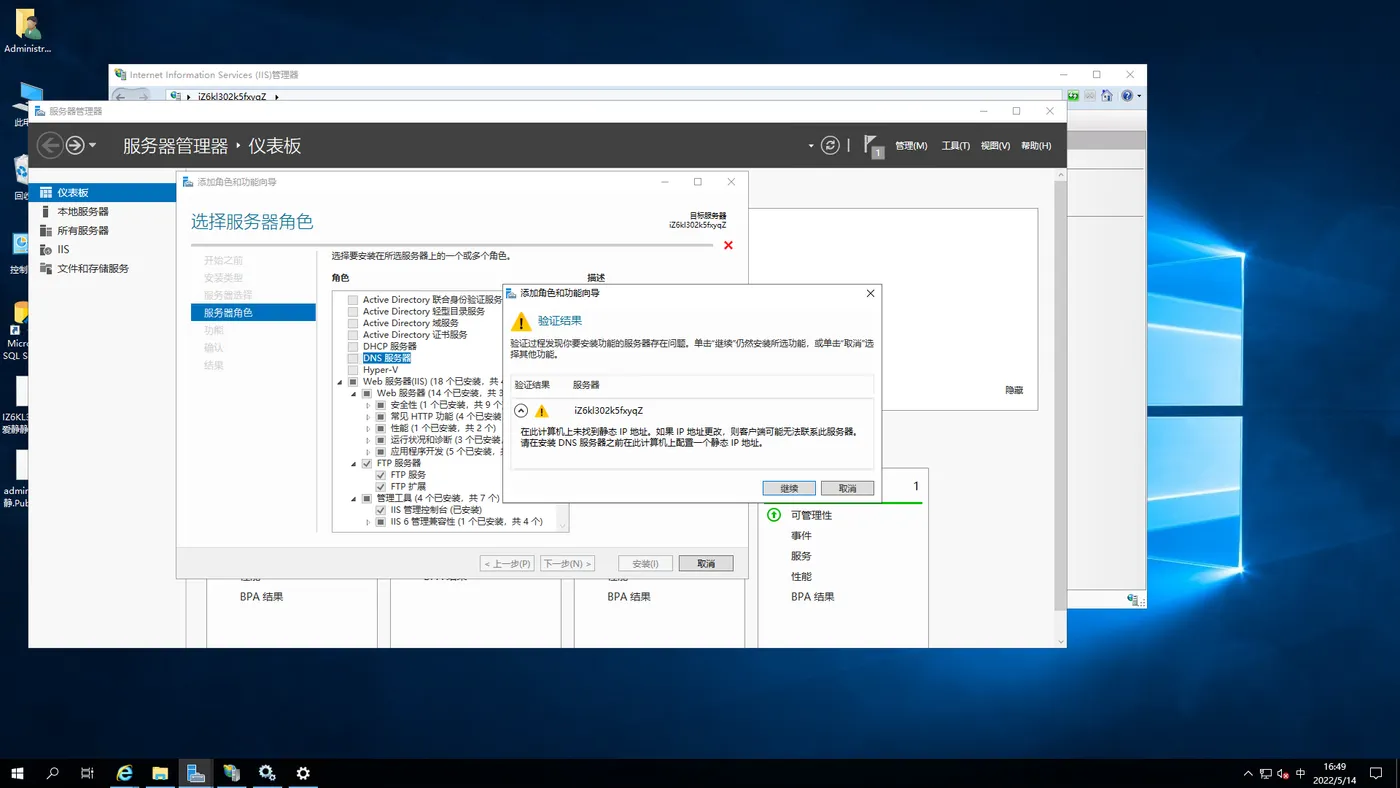Click 取消 in the validation results dialog

click(x=847, y=488)
